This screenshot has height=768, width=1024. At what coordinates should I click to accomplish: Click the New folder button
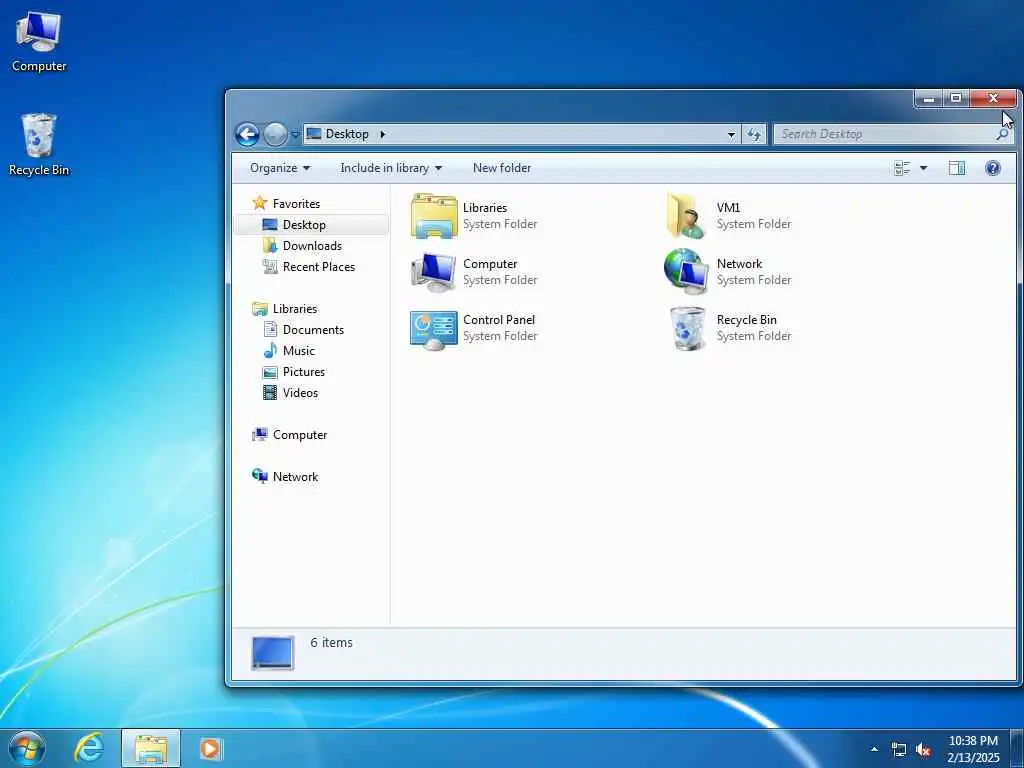click(x=502, y=168)
